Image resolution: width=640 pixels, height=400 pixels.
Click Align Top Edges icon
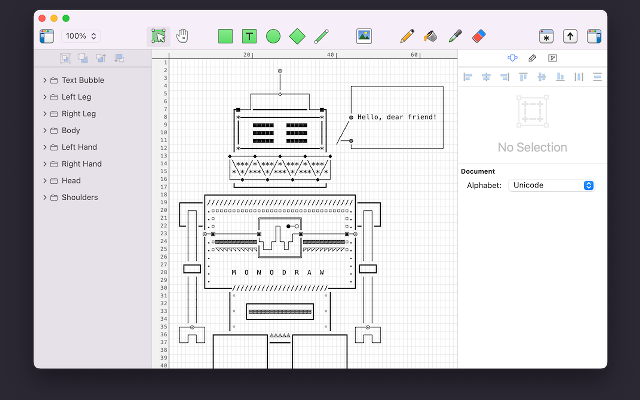[523, 77]
